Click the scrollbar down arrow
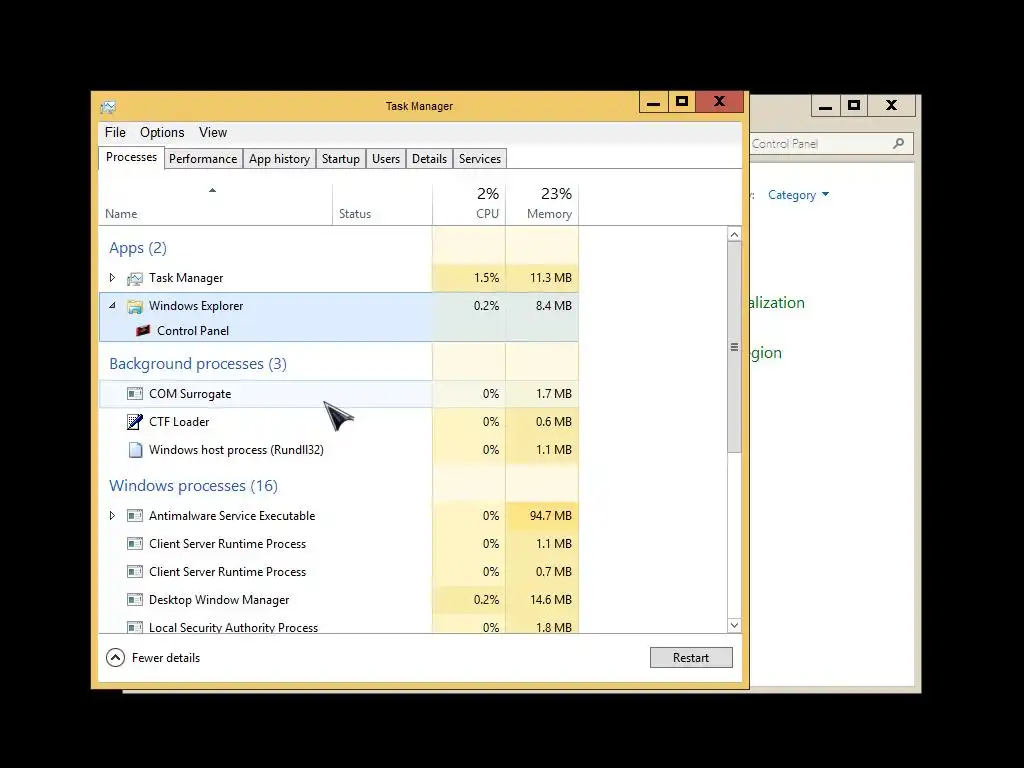1024x768 pixels. pyautogui.click(x=734, y=625)
